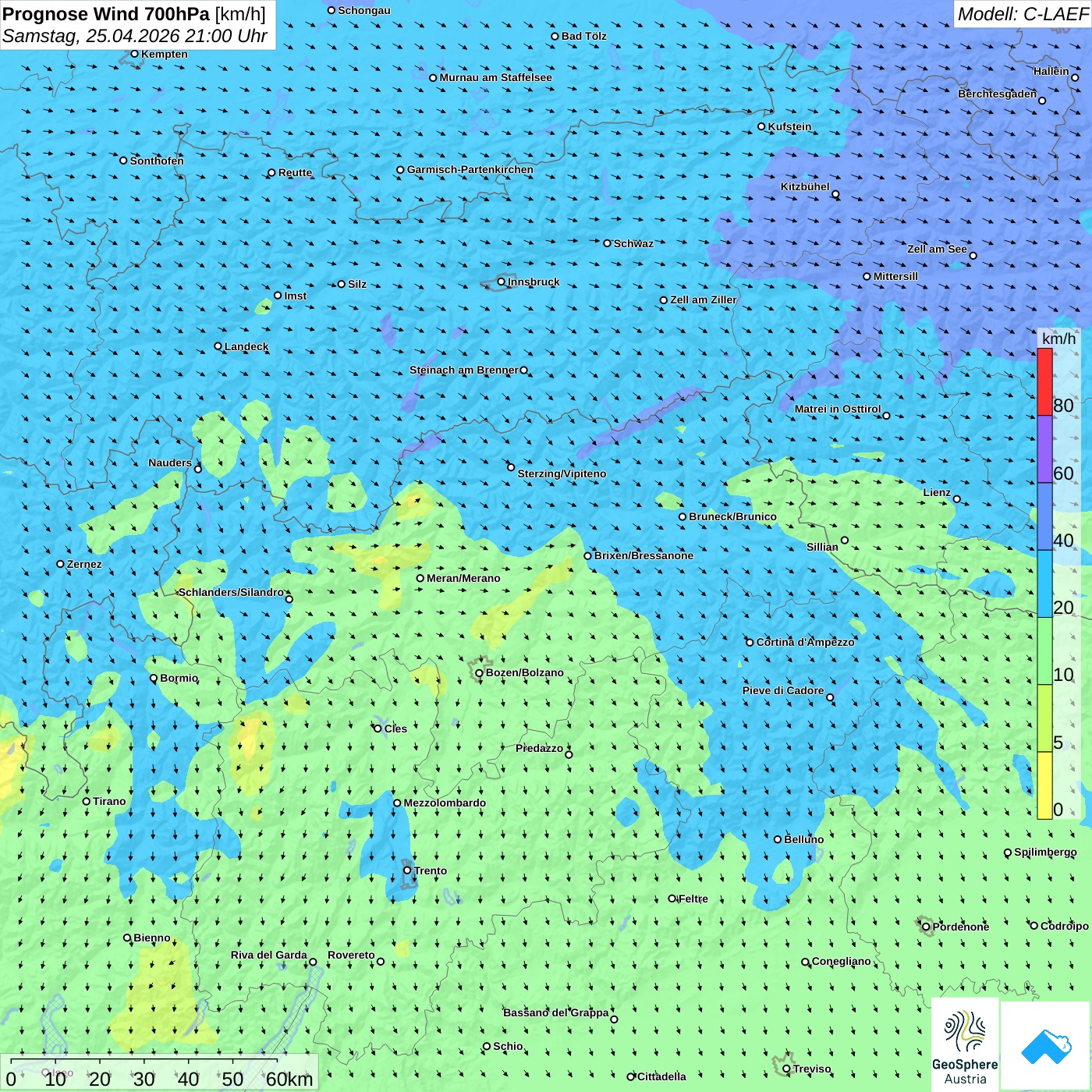Click the Hallein label

pyautogui.click(x=1051, y=71)
